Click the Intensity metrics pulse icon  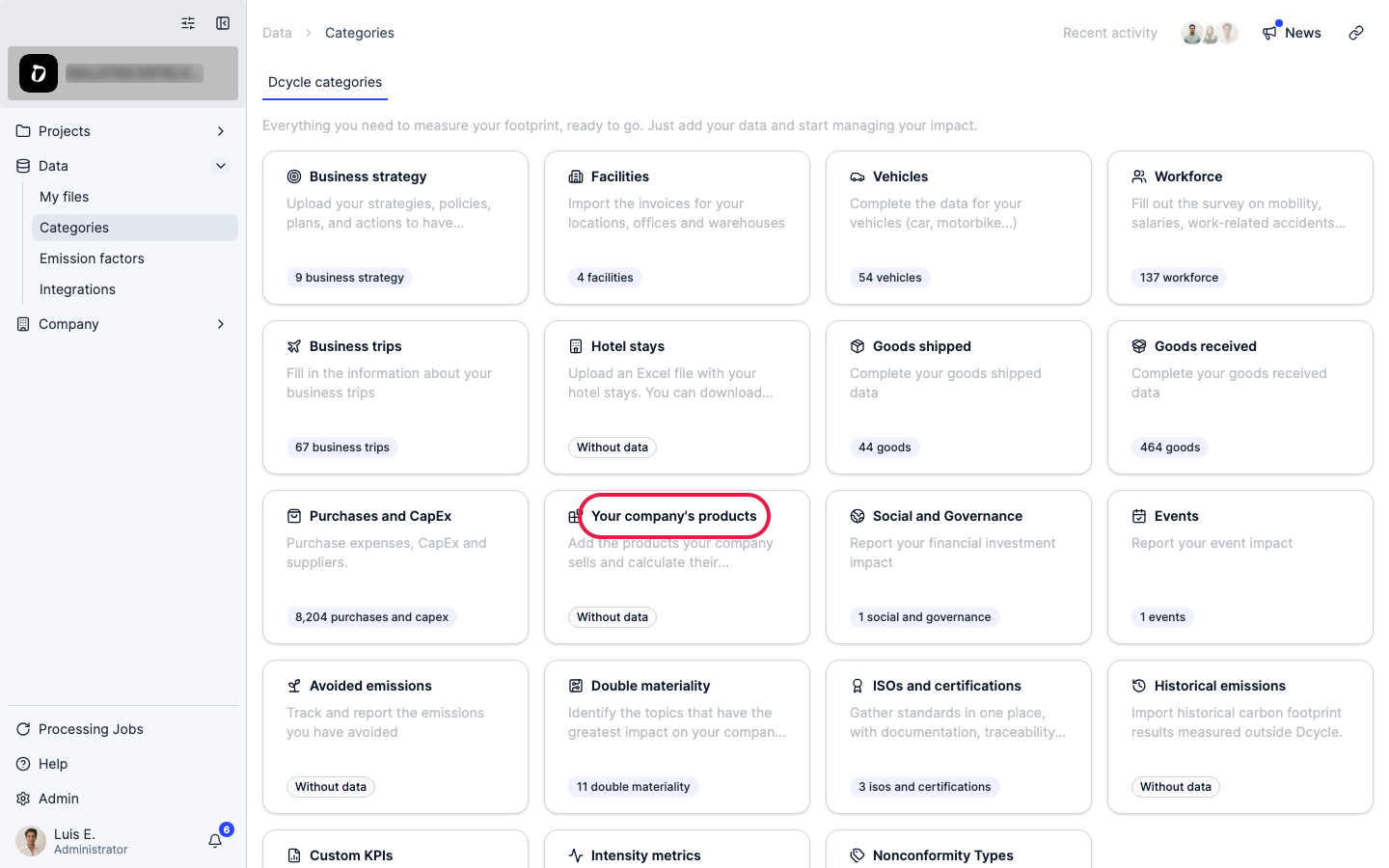(576, 855)
